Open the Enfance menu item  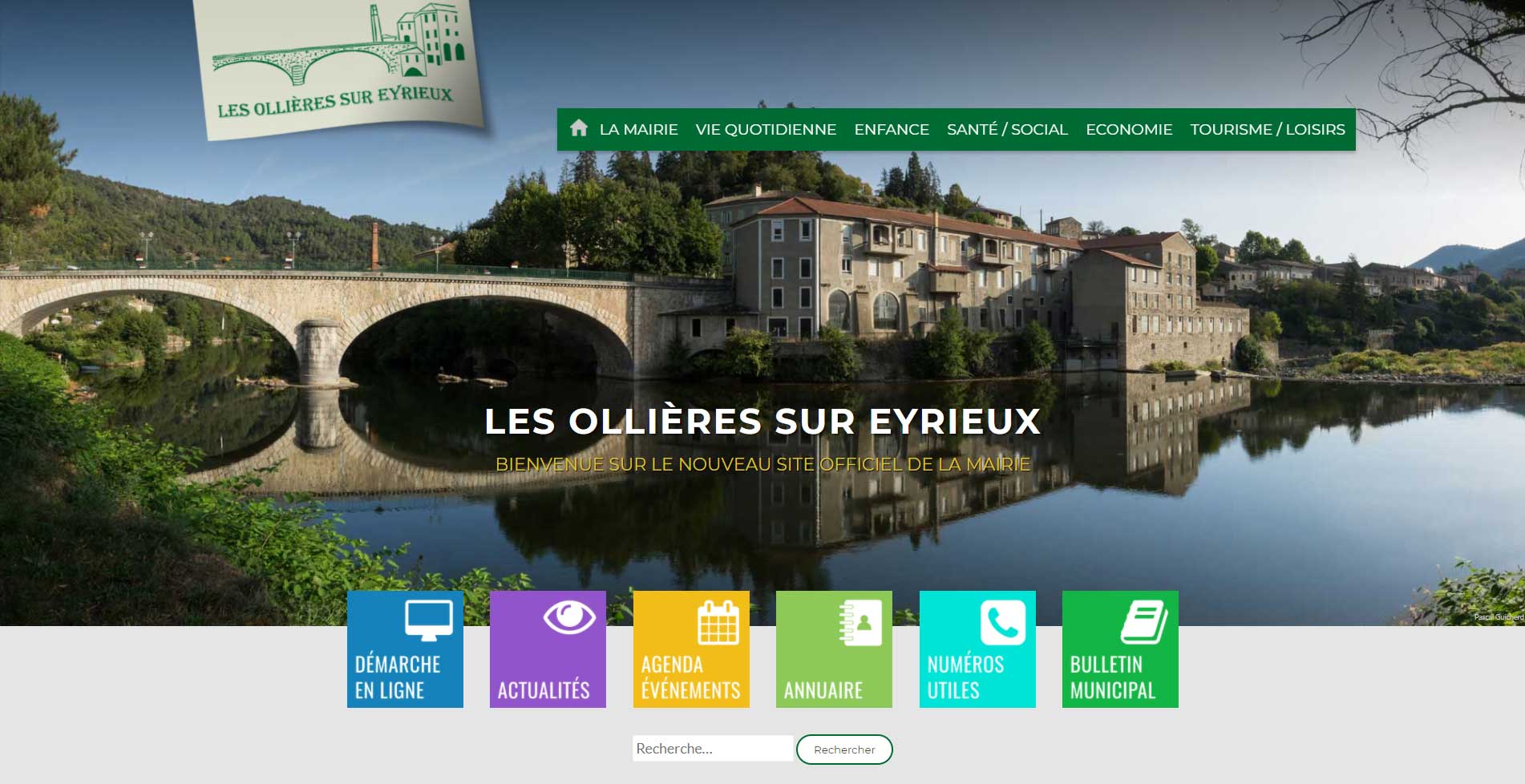[891, 129]
